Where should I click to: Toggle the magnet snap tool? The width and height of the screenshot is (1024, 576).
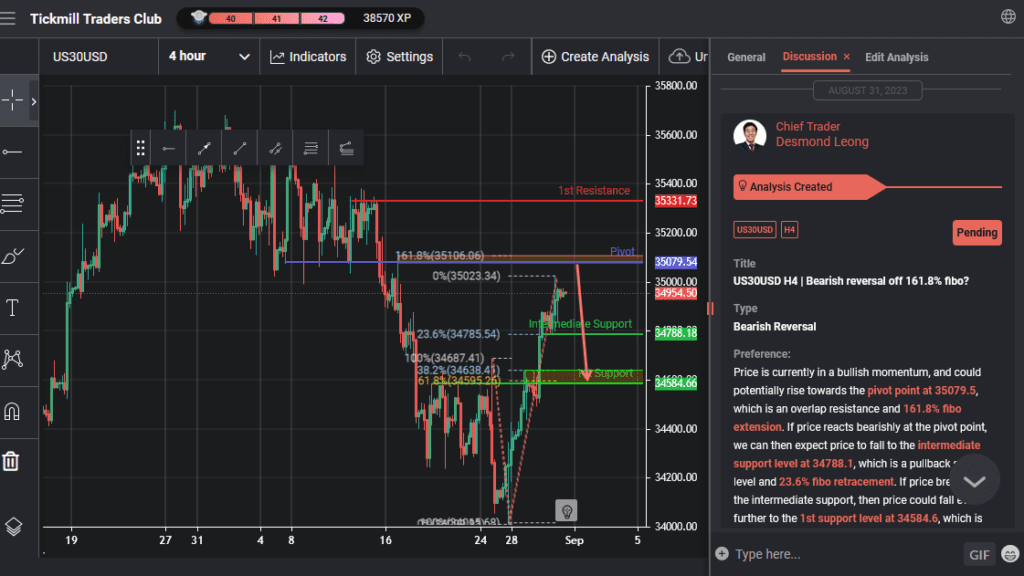[15, 410]
